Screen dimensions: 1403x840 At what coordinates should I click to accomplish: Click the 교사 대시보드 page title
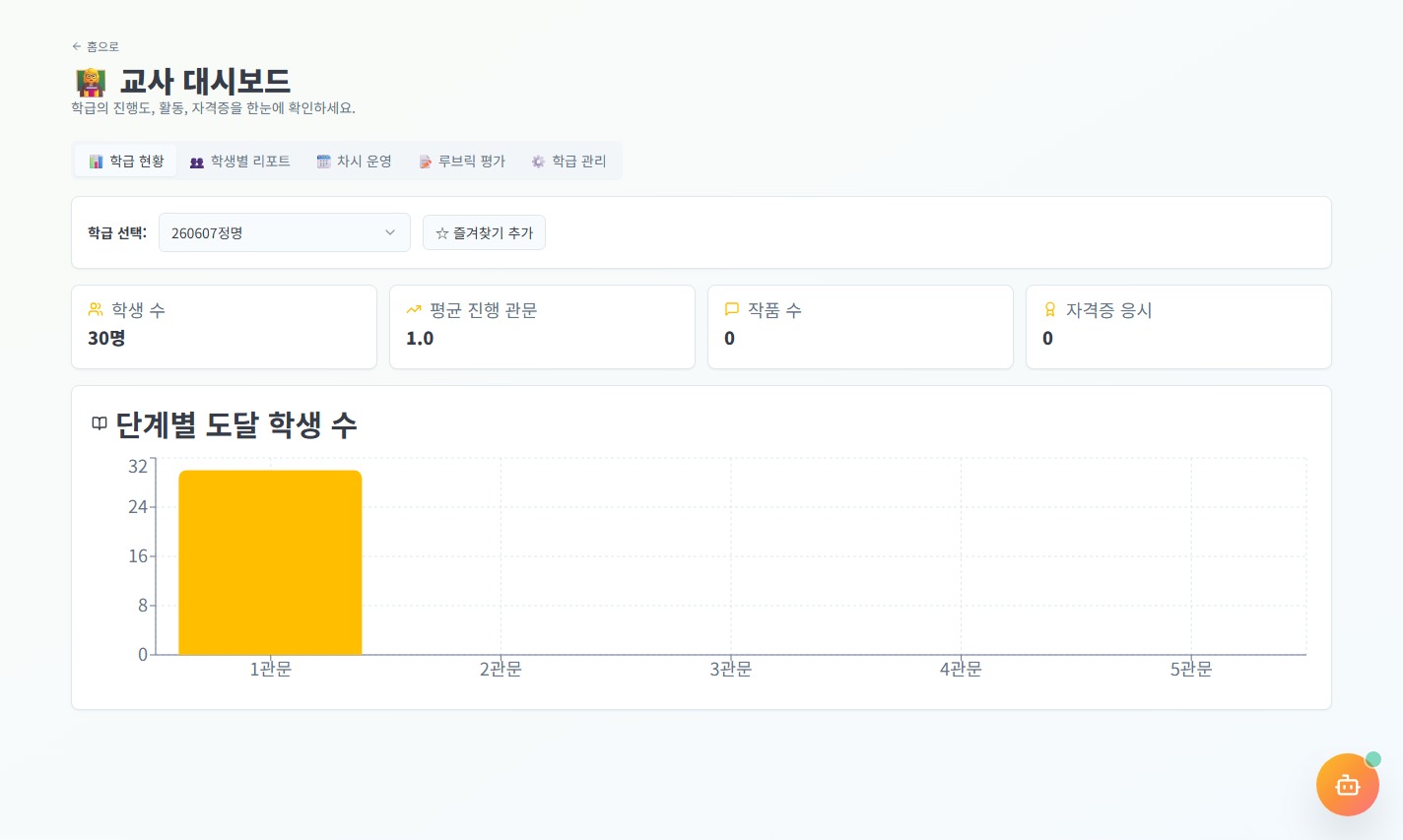click(x=205, y=81)
